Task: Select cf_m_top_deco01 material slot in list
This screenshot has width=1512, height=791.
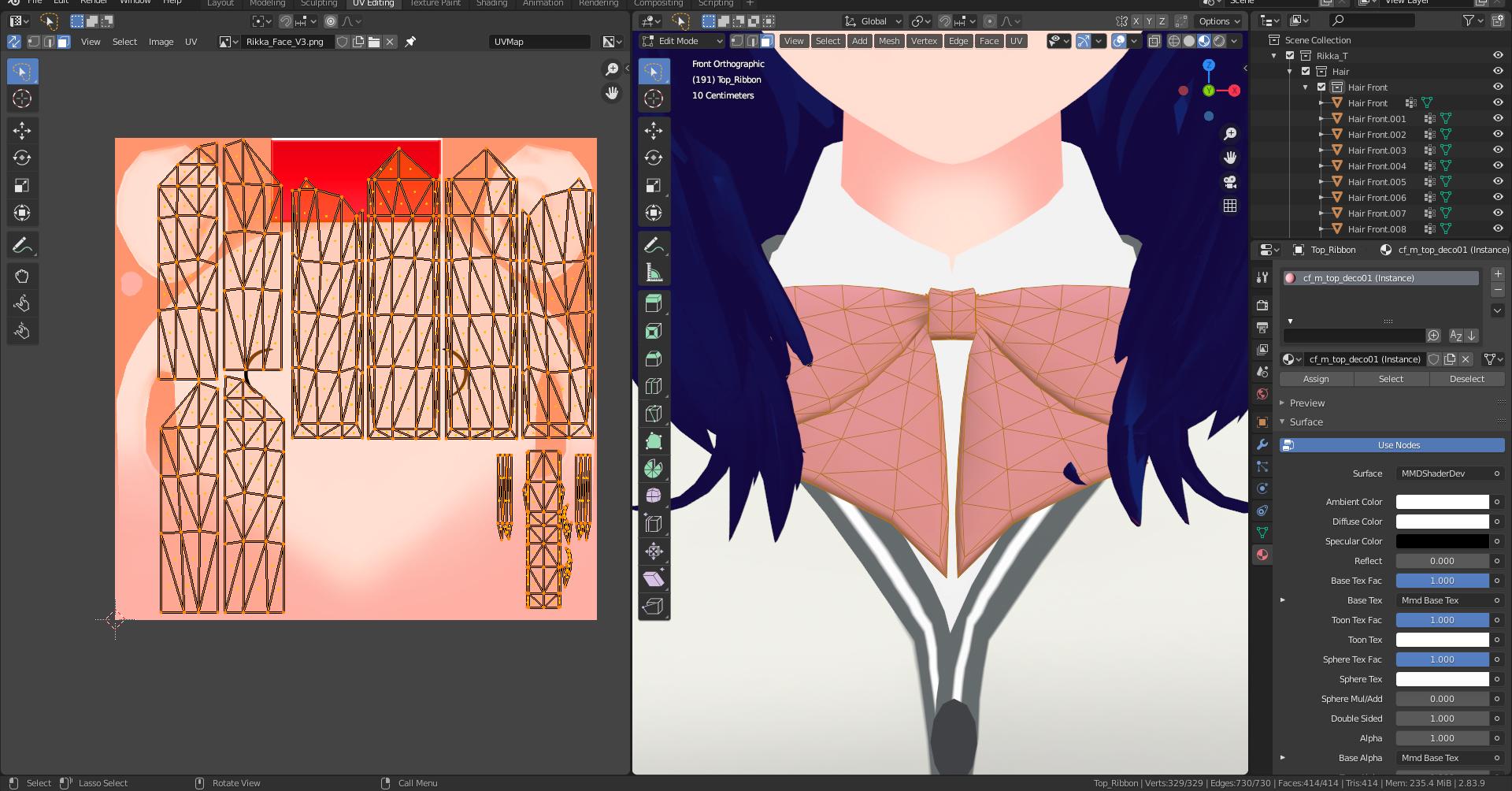Action: click(1381, 278)
